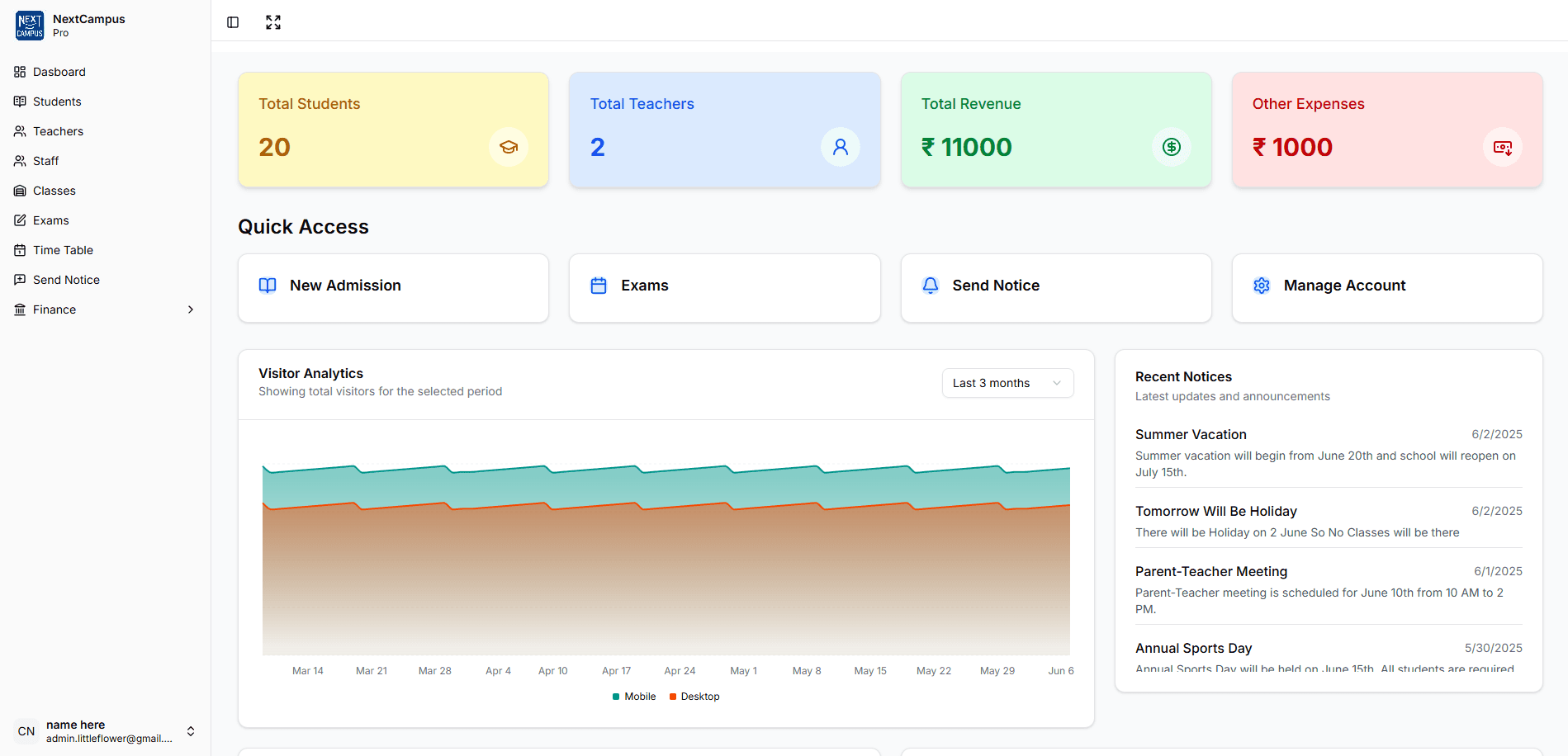Click the fullscreen expand icon
Image resolution: width=1568 pixels, height=756 pixels.
[x=273, y=22]
